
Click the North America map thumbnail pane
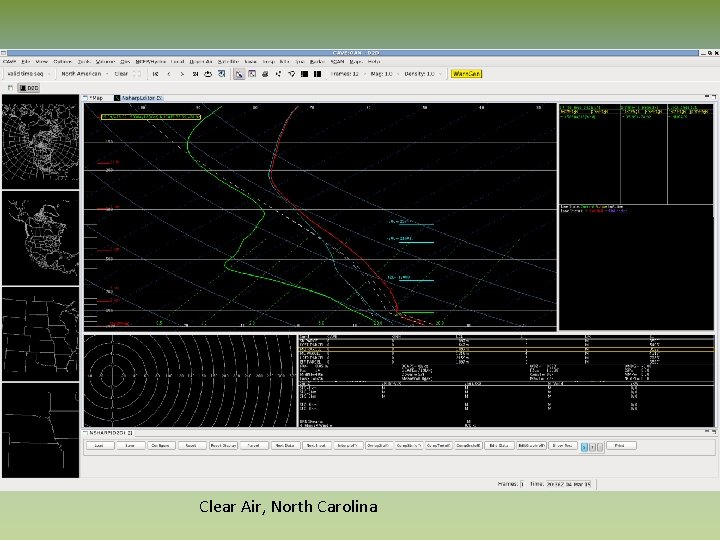pyautogui.click(x=40, y=238)
